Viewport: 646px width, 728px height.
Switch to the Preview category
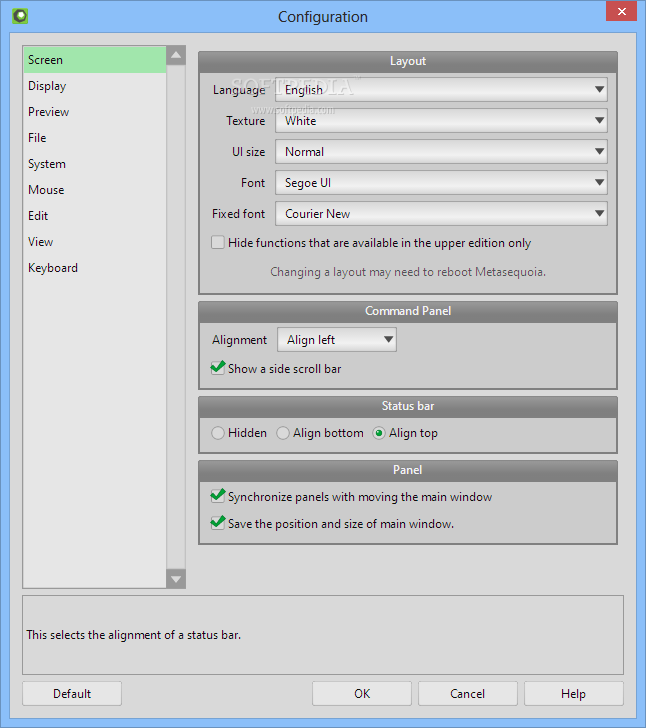(95, 112)
